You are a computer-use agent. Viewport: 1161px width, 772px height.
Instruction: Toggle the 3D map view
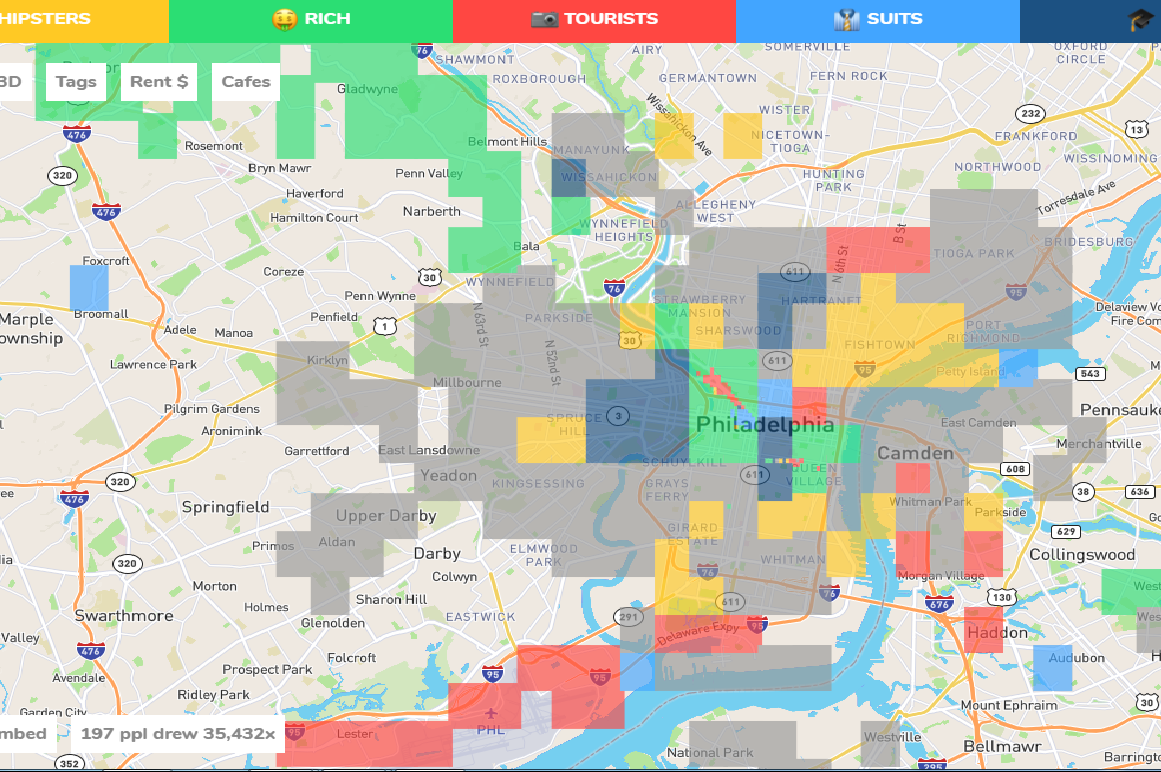tap(10, 82)
